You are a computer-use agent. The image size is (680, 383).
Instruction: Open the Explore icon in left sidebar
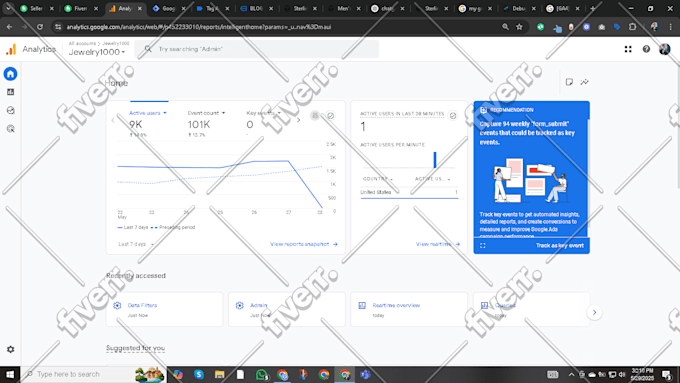[x=10, y=110]
